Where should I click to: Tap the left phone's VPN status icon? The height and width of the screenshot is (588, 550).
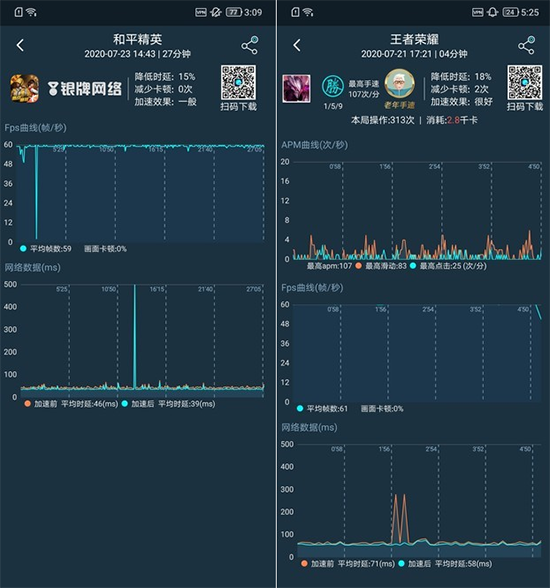pos(201,12)
